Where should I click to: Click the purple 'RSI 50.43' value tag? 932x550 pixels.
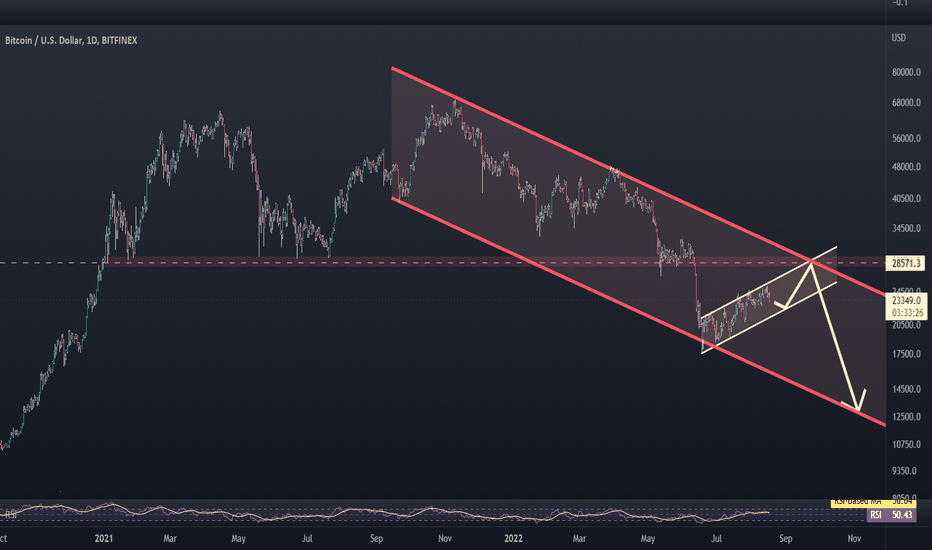point(890,515)
